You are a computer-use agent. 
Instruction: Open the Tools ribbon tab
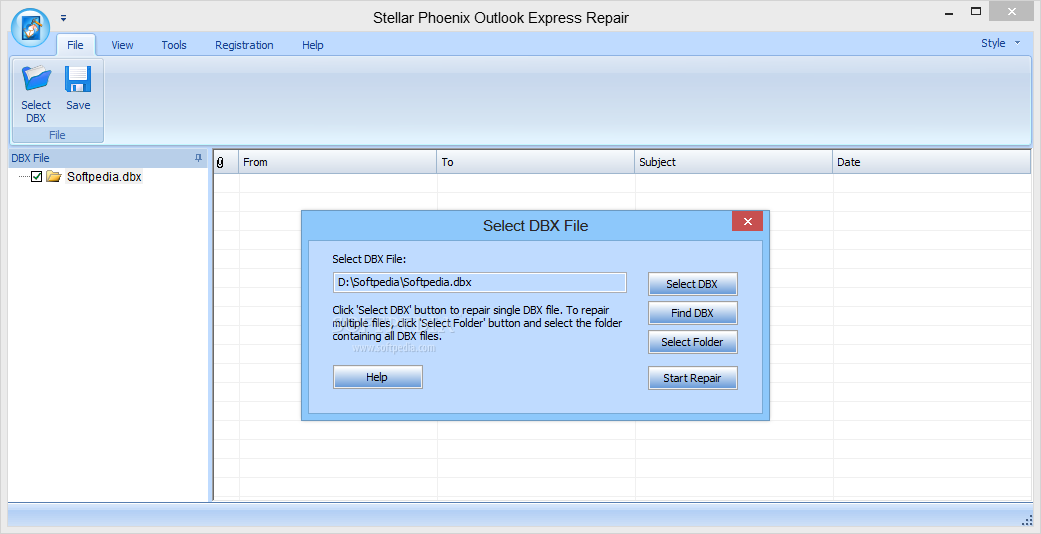174,45
